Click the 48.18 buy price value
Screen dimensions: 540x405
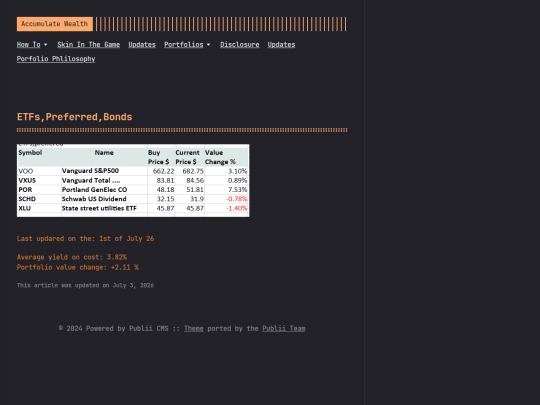point(165,190)
